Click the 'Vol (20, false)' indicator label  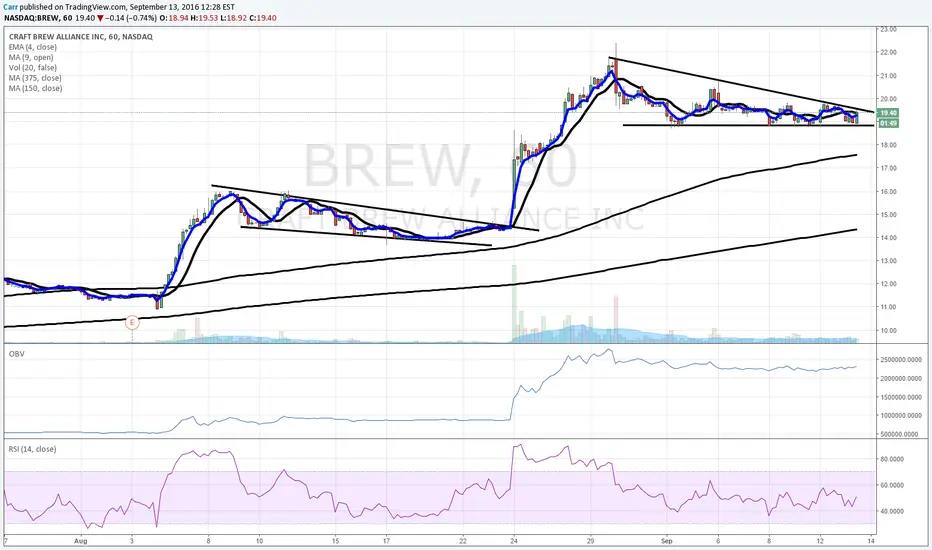coord(33,68)
